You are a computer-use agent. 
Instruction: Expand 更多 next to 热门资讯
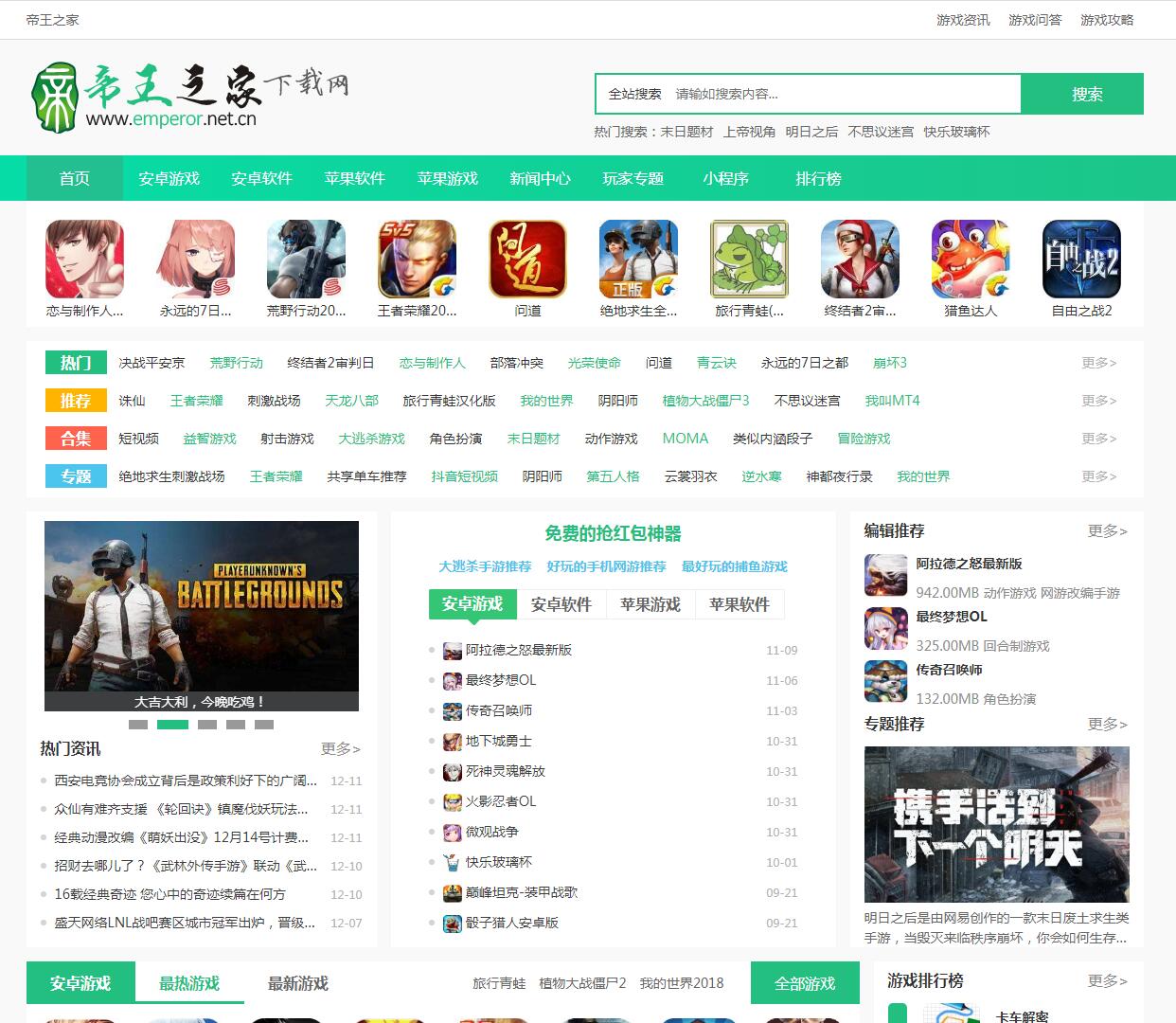point(341,748)
